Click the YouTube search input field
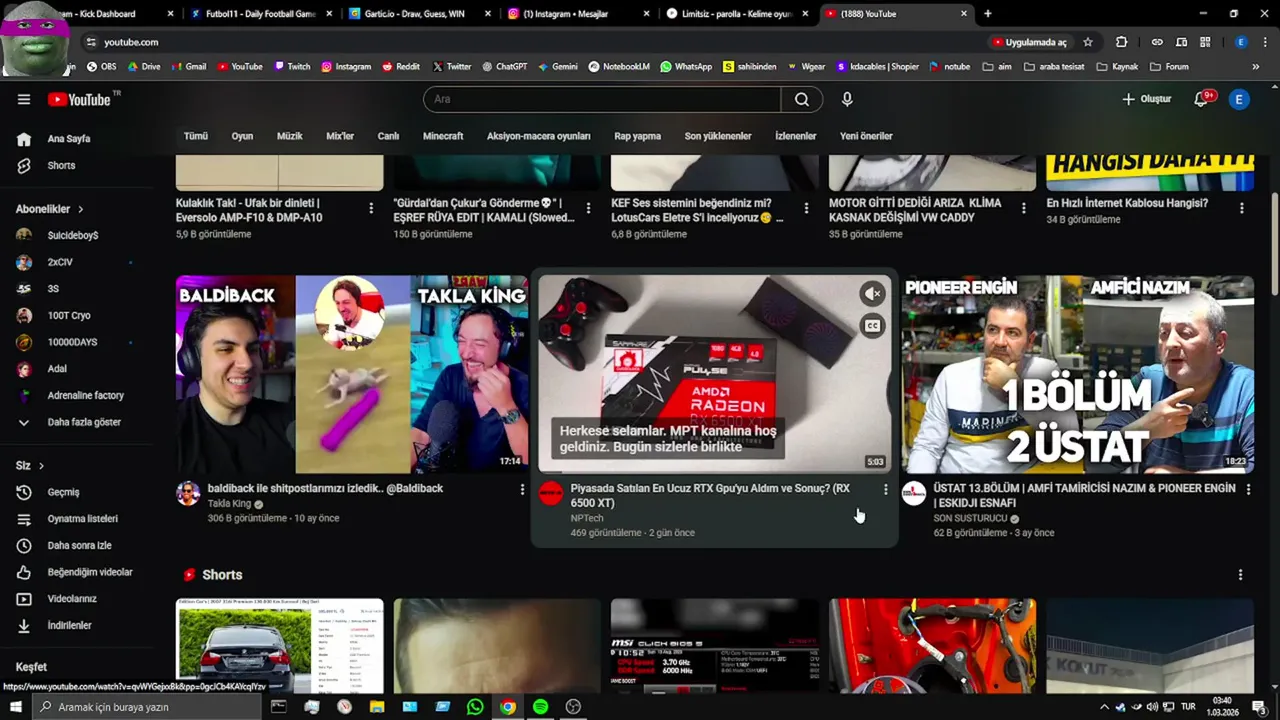Viewport: 1280px width, 720px height. tap(602, 99)
